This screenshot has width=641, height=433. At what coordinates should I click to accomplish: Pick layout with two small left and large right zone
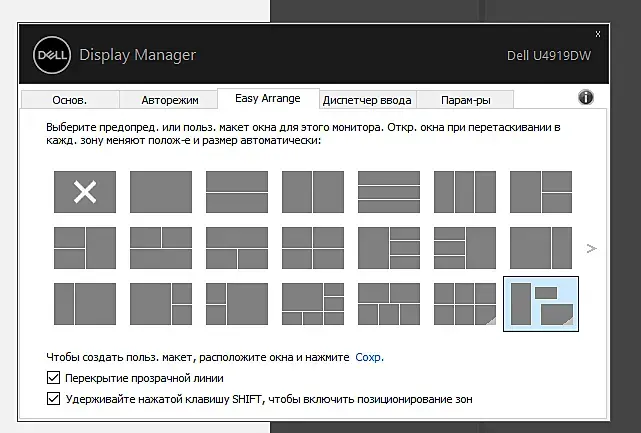pos(237,304)
